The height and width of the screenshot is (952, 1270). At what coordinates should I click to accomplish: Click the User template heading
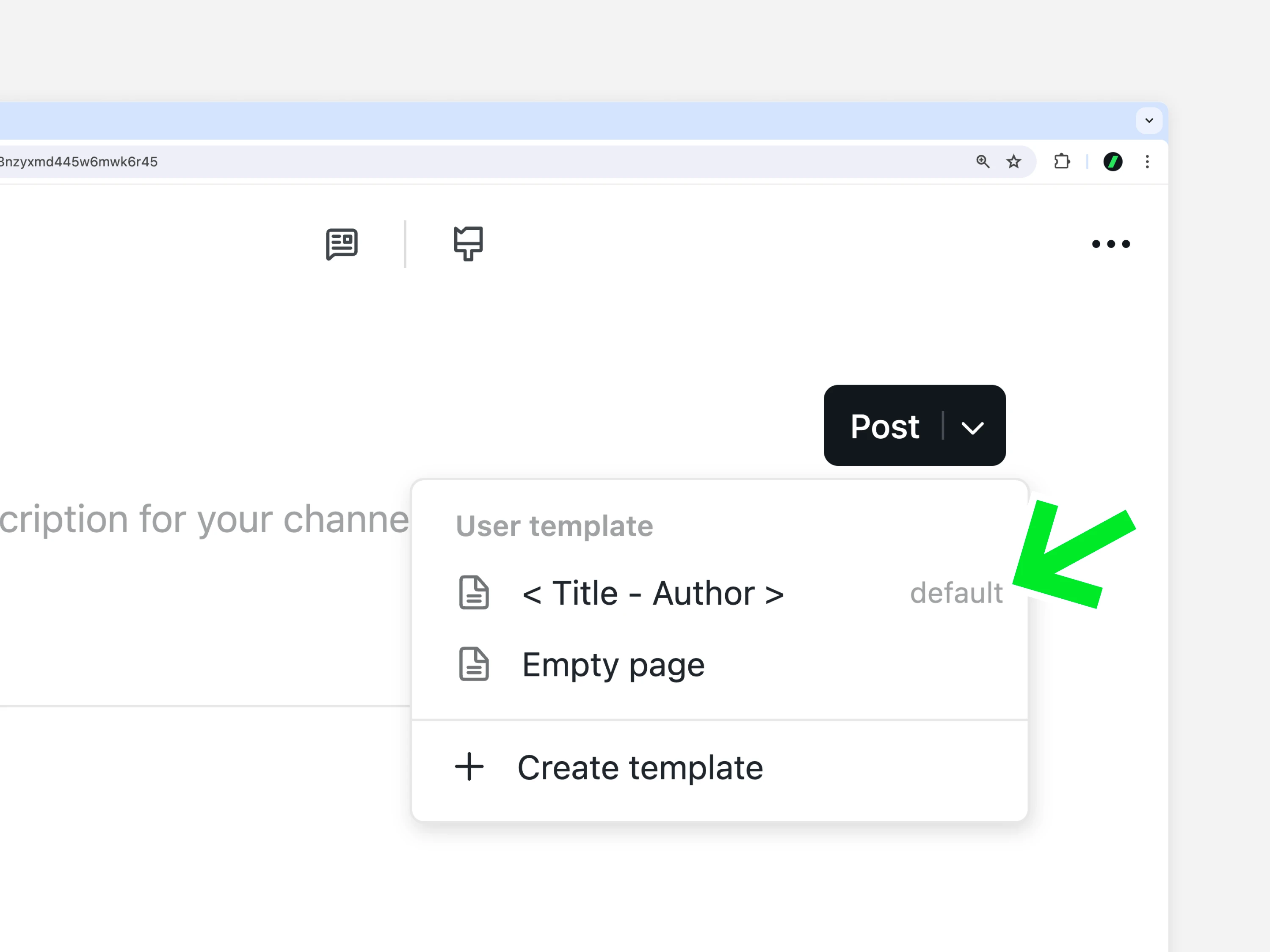click(x=554, y=526)
